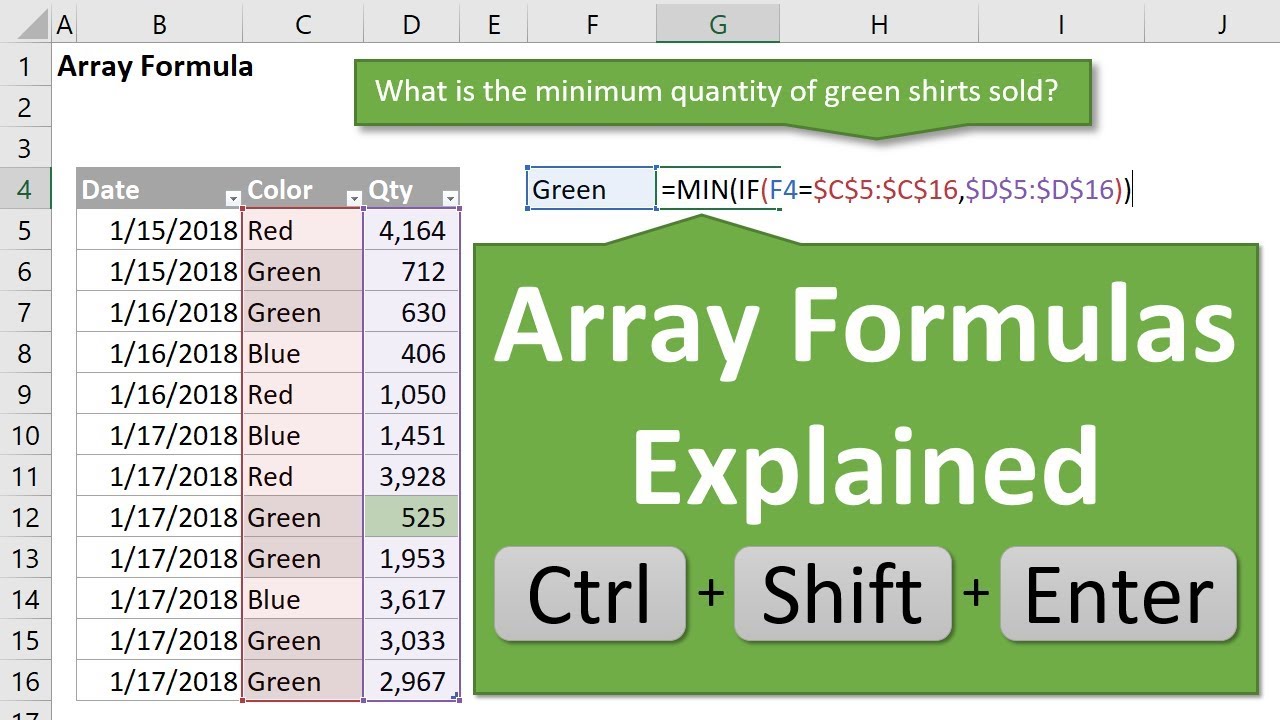Select the 4,164 quantity cell
The height and width of the screenshot is (720, 1280).
click(x=412, y=231)
